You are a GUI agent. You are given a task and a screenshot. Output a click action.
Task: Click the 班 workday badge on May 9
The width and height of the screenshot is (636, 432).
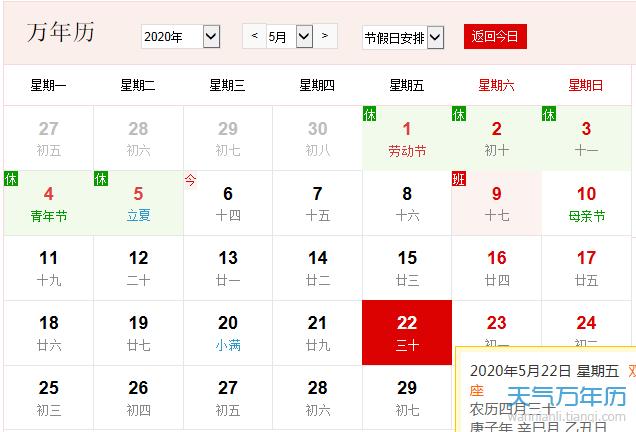tap(459, 178)
